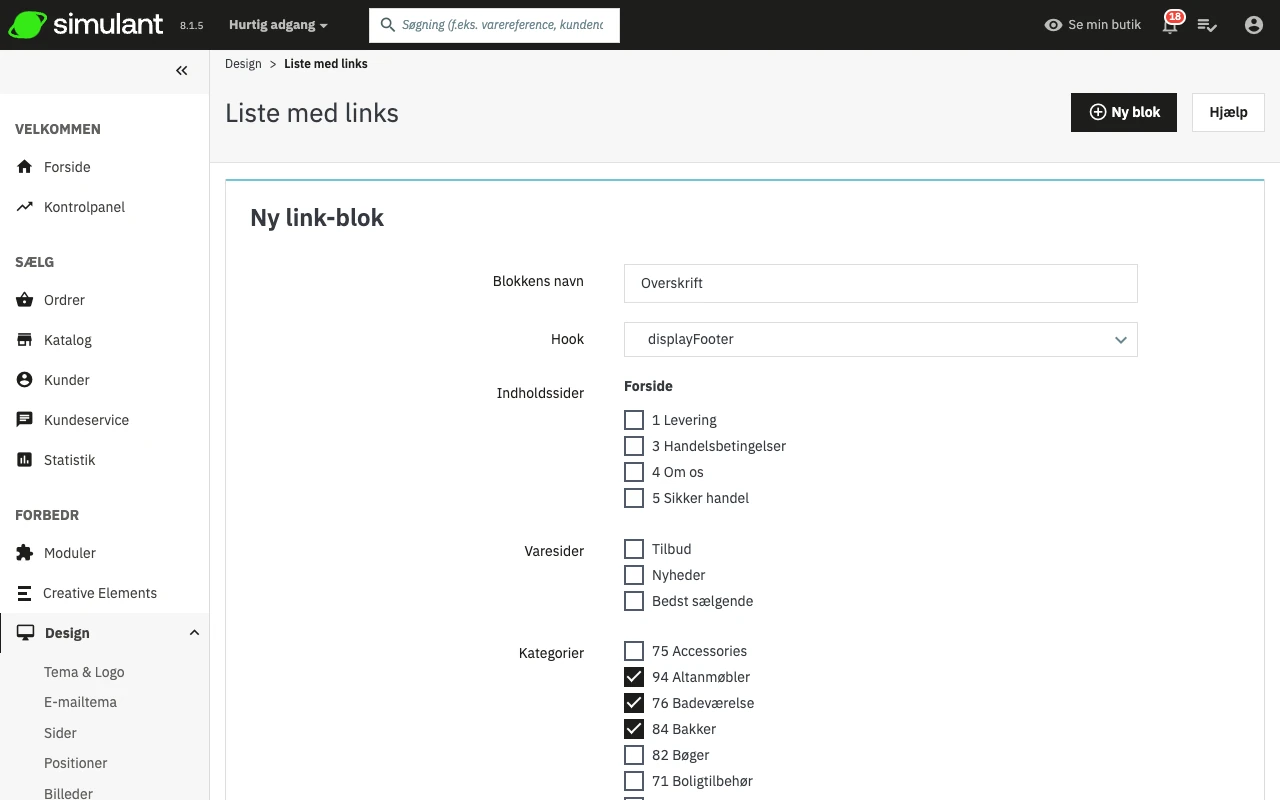The width and height of the screenshot is (1280, 800).
Task: Click the Ny blok button
Action: (1123, 112)
